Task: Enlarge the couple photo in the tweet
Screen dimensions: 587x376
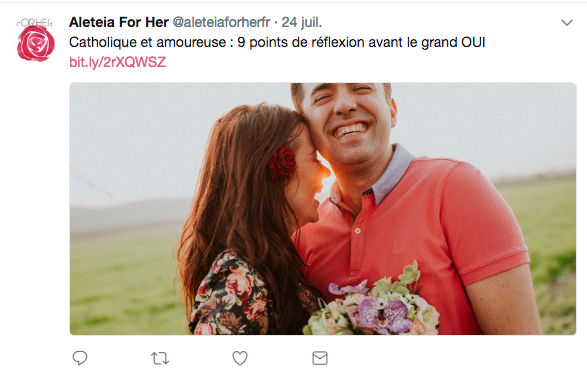Action: [323, 209]
